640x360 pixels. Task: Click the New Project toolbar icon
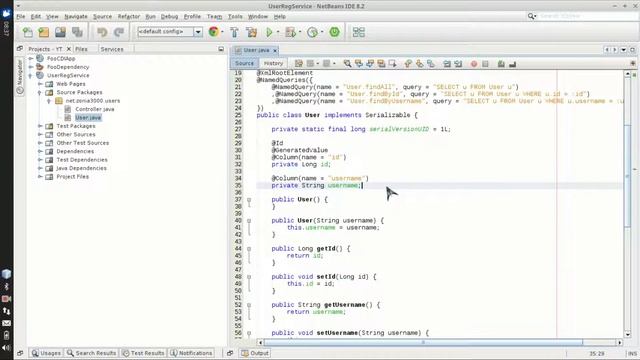(44, 32)
